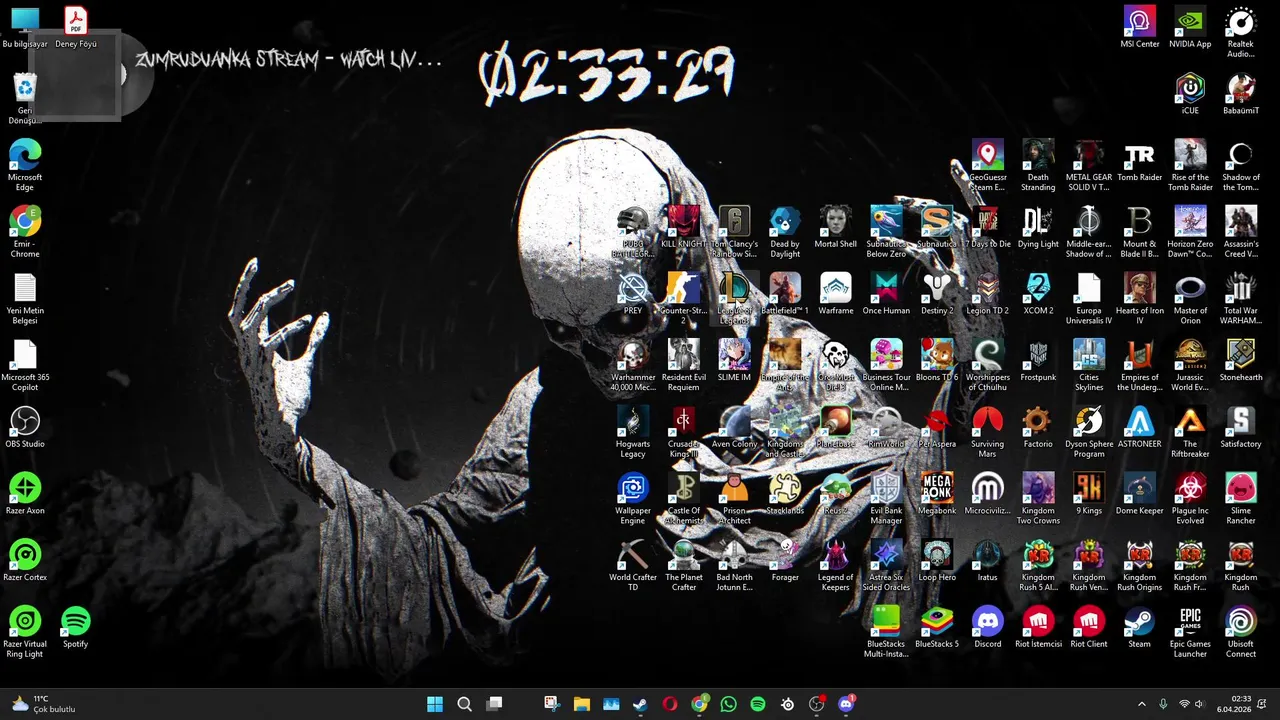1280x720 pixels.
Task: Open Epic Games Launcher shortcut
Action: pos(1190,632)
